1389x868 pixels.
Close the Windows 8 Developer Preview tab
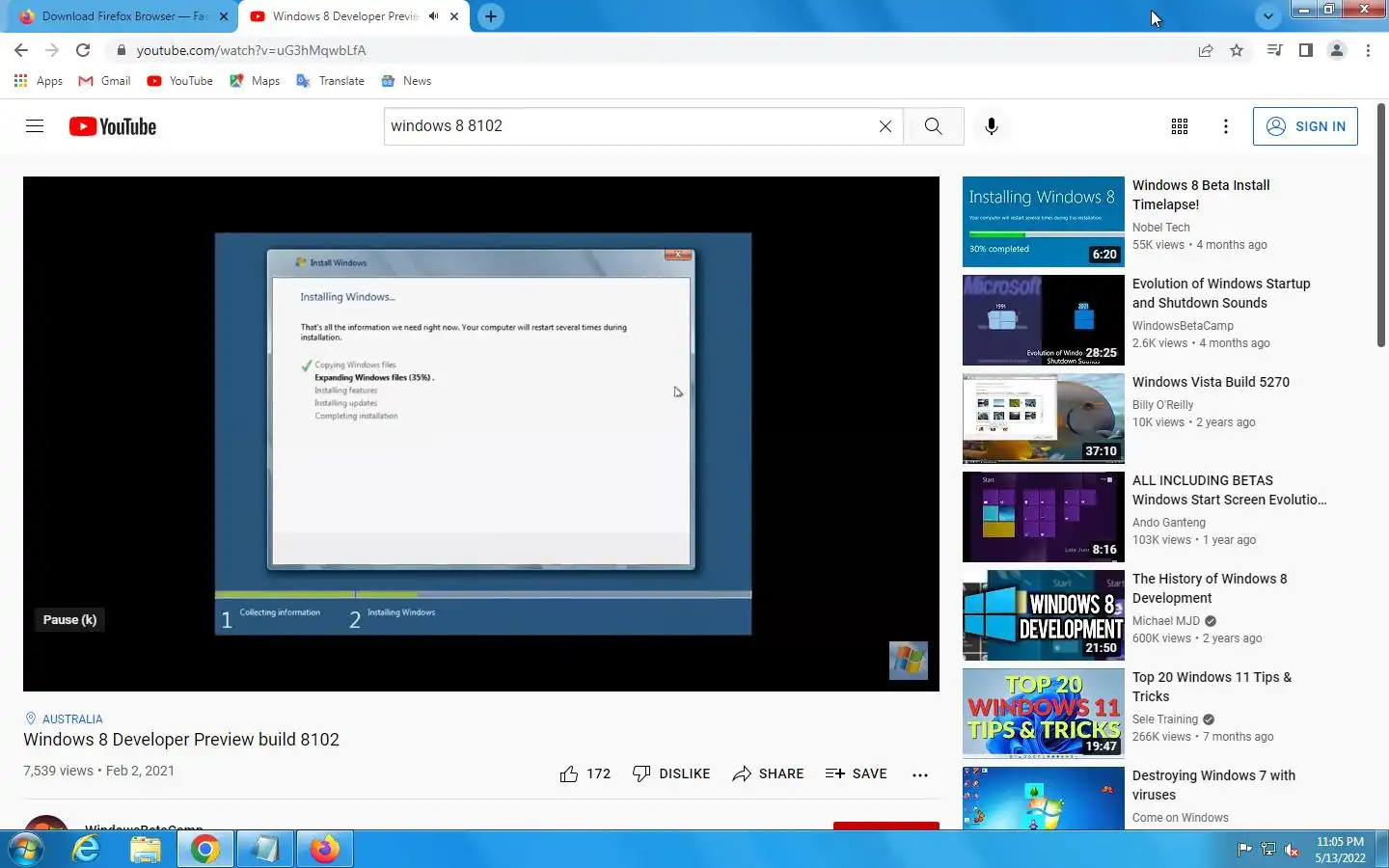454,16
